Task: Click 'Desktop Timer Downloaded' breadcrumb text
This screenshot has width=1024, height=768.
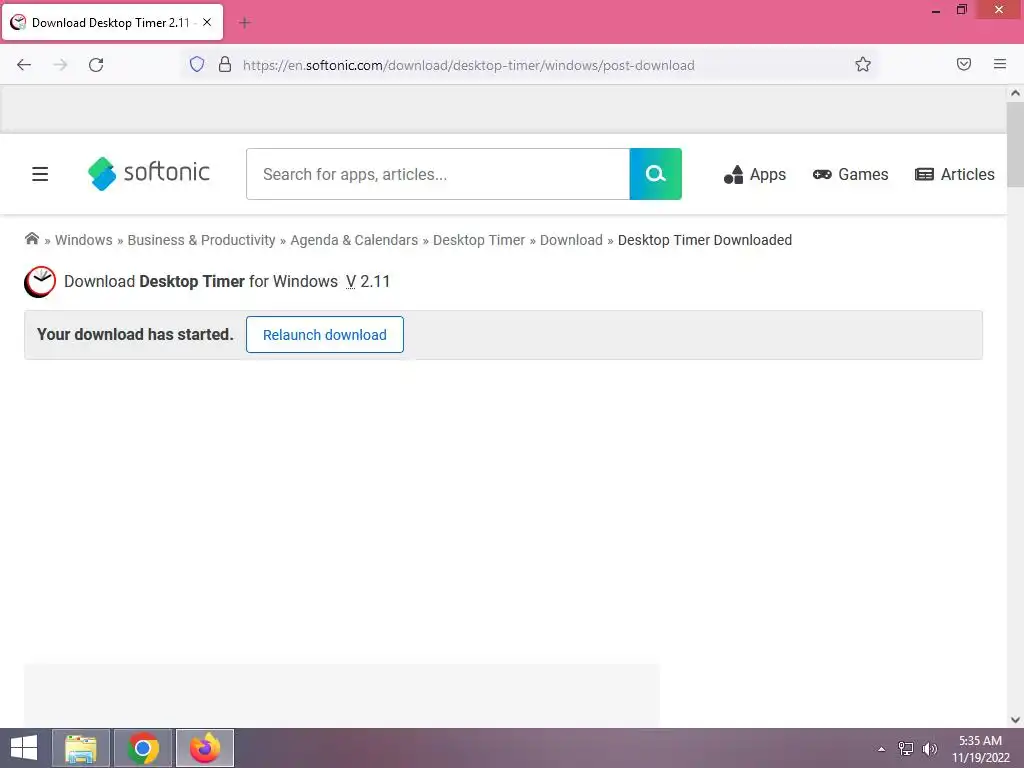Action: [x=705, y=240]
